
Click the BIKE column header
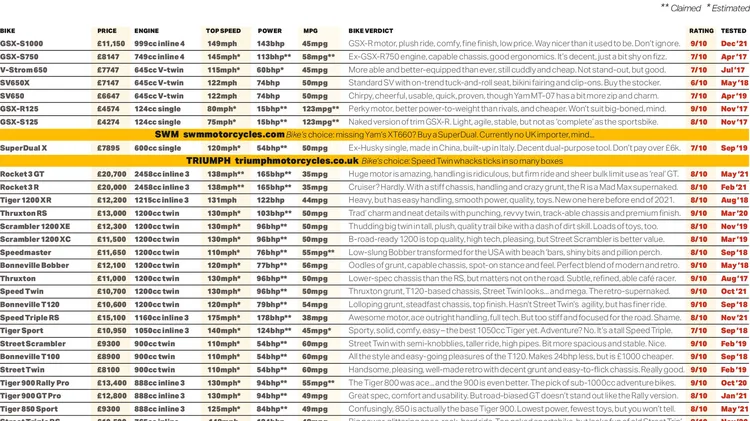coord(8,31)
